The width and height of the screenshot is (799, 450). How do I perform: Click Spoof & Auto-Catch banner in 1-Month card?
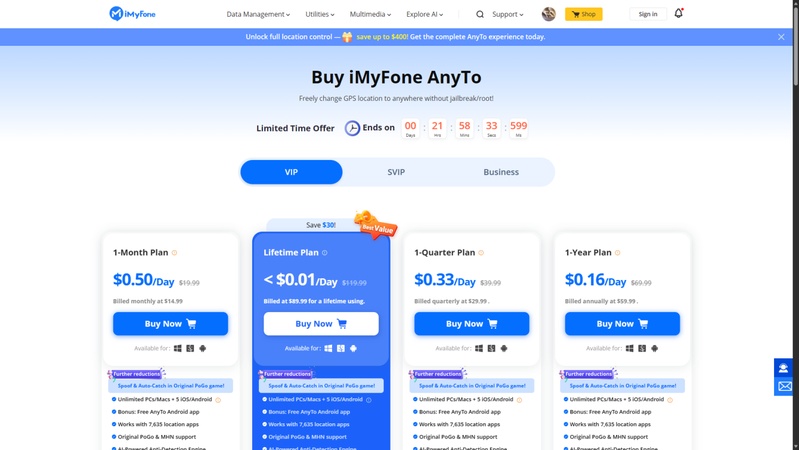pyautogui.click(x=171, y=386)
